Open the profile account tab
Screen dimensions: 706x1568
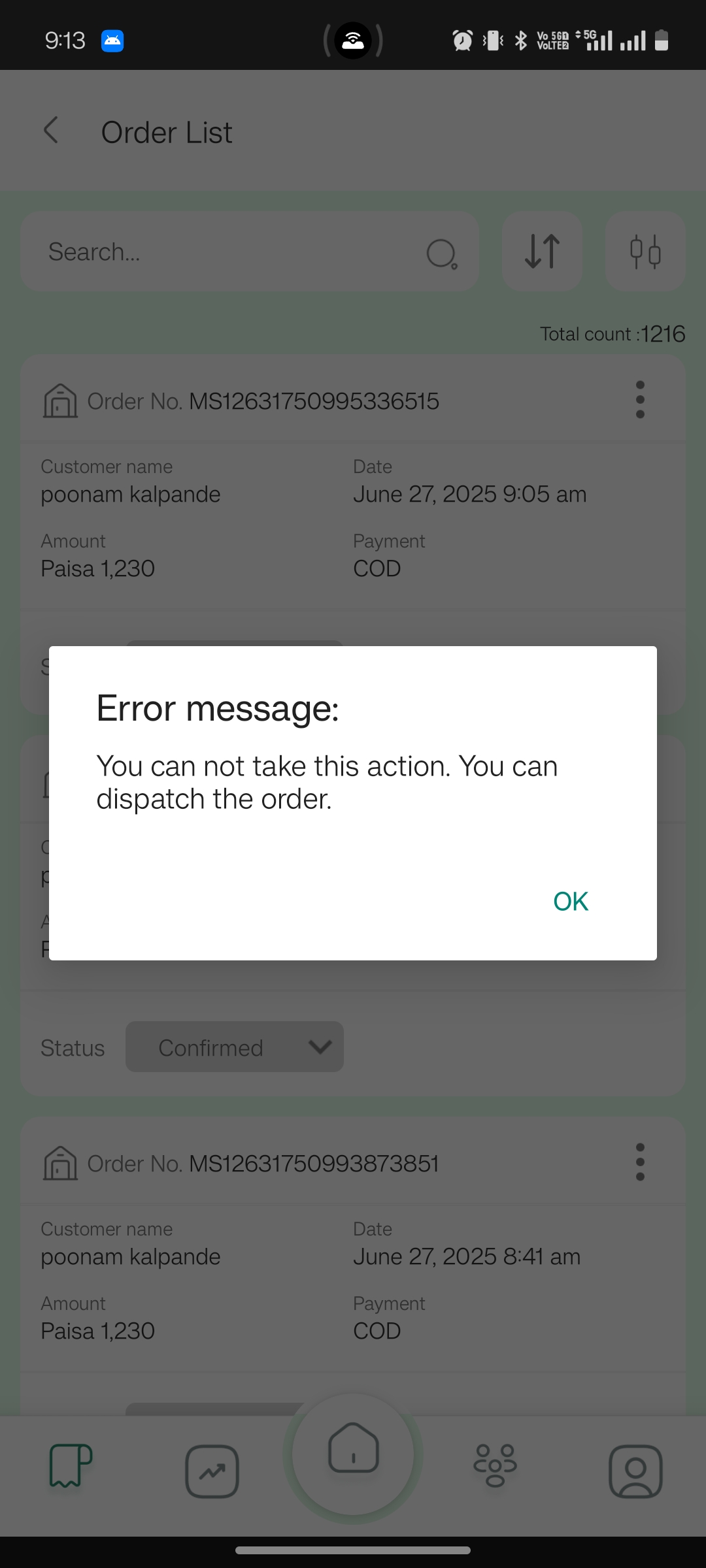(x=635, y=1471)
